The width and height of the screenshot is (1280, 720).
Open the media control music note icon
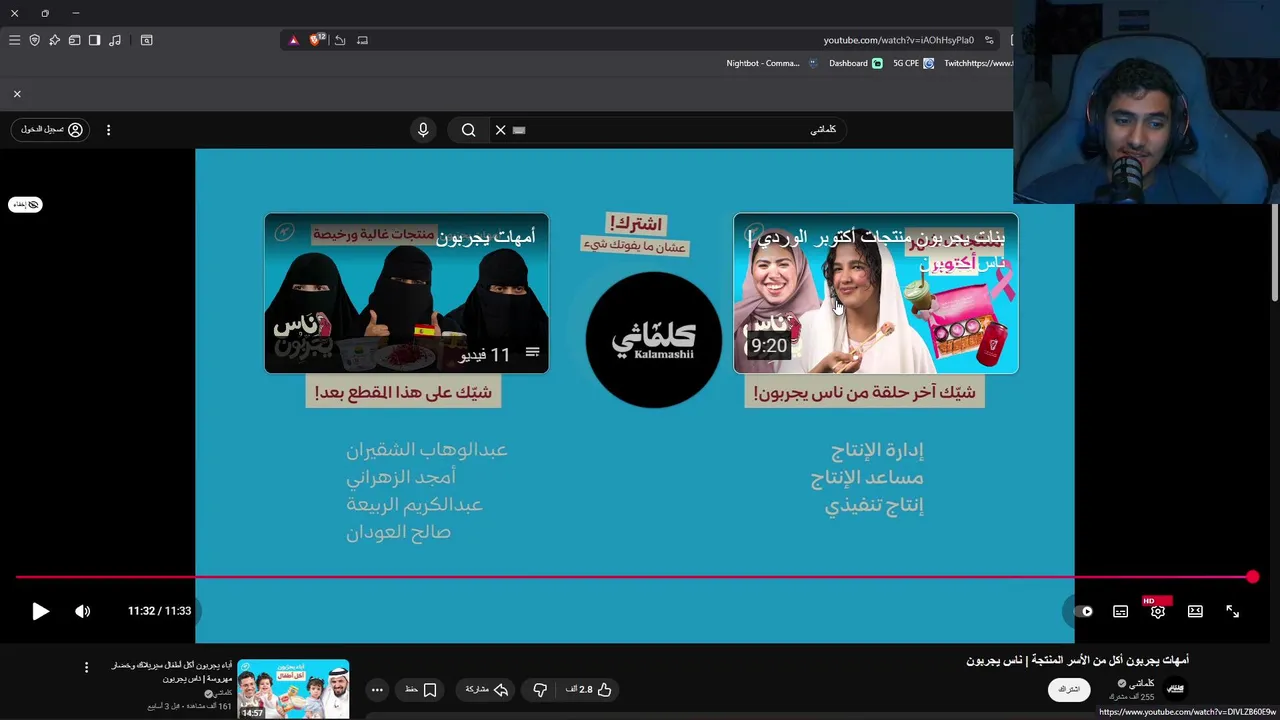[x=115, y=40]
